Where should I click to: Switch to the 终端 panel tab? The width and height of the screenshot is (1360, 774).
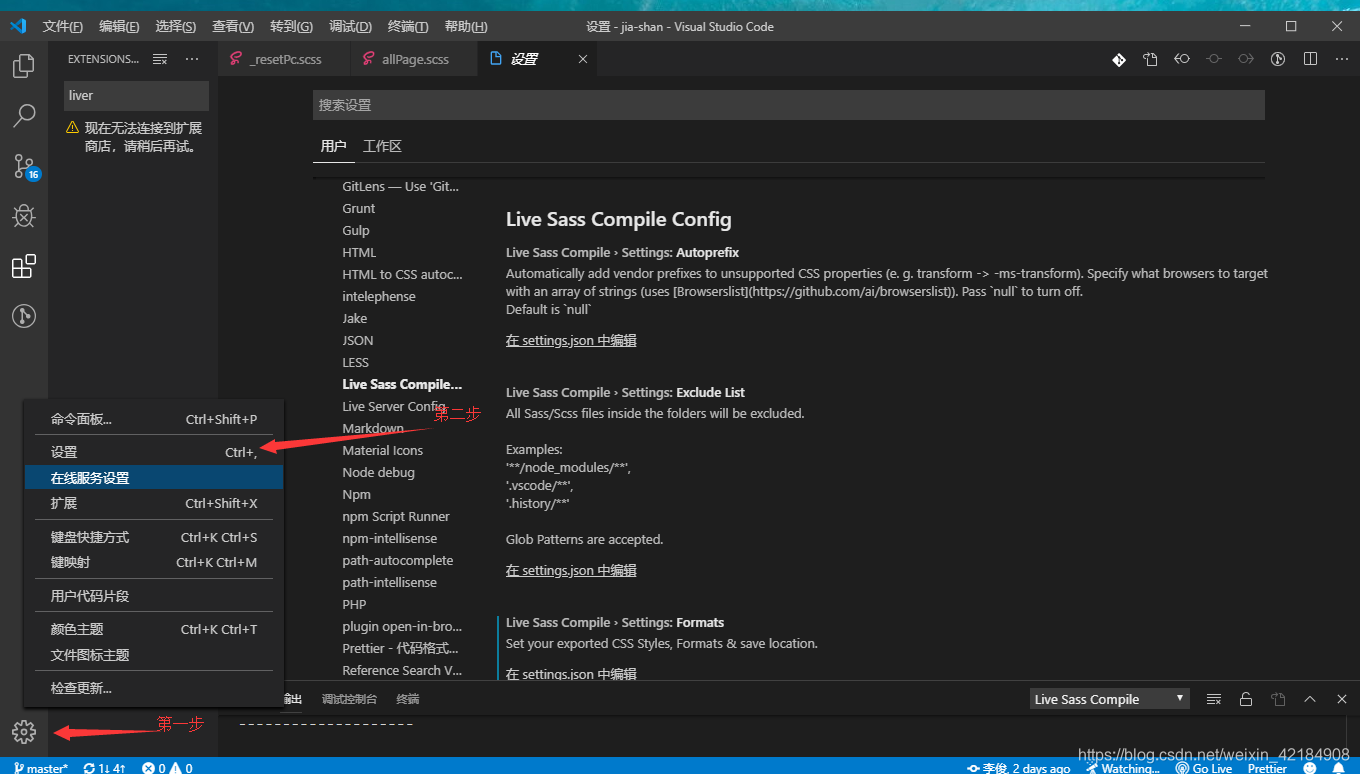coord(408,699)
